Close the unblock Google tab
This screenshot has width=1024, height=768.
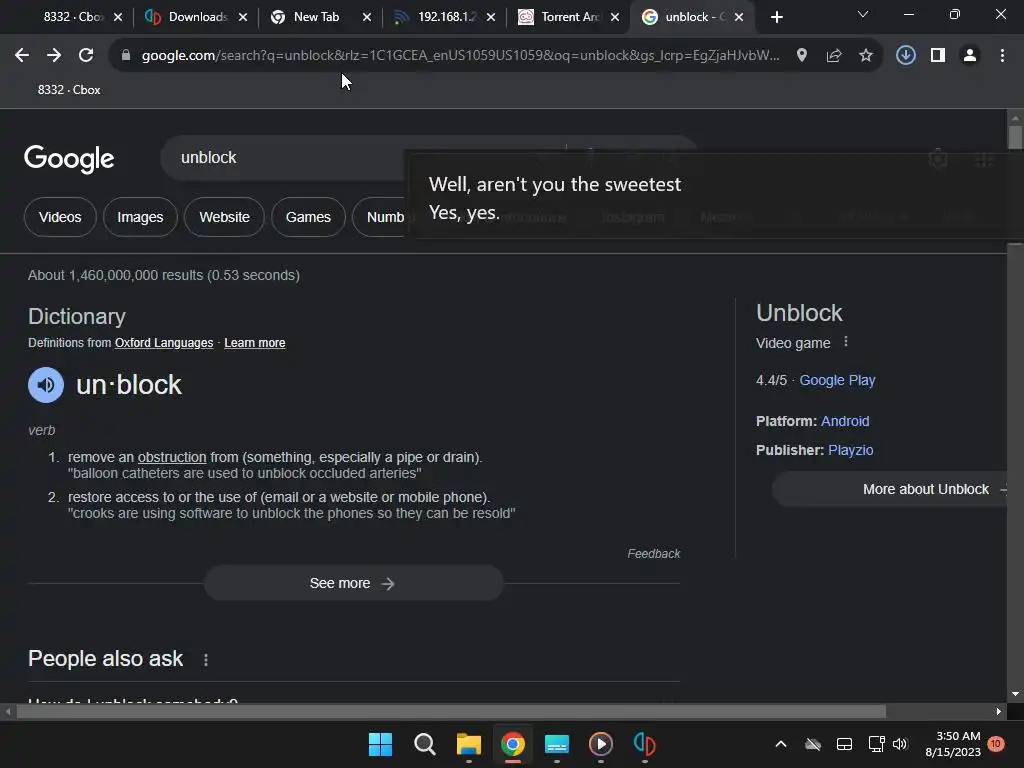pyautogui.click(x=739, y=17)
